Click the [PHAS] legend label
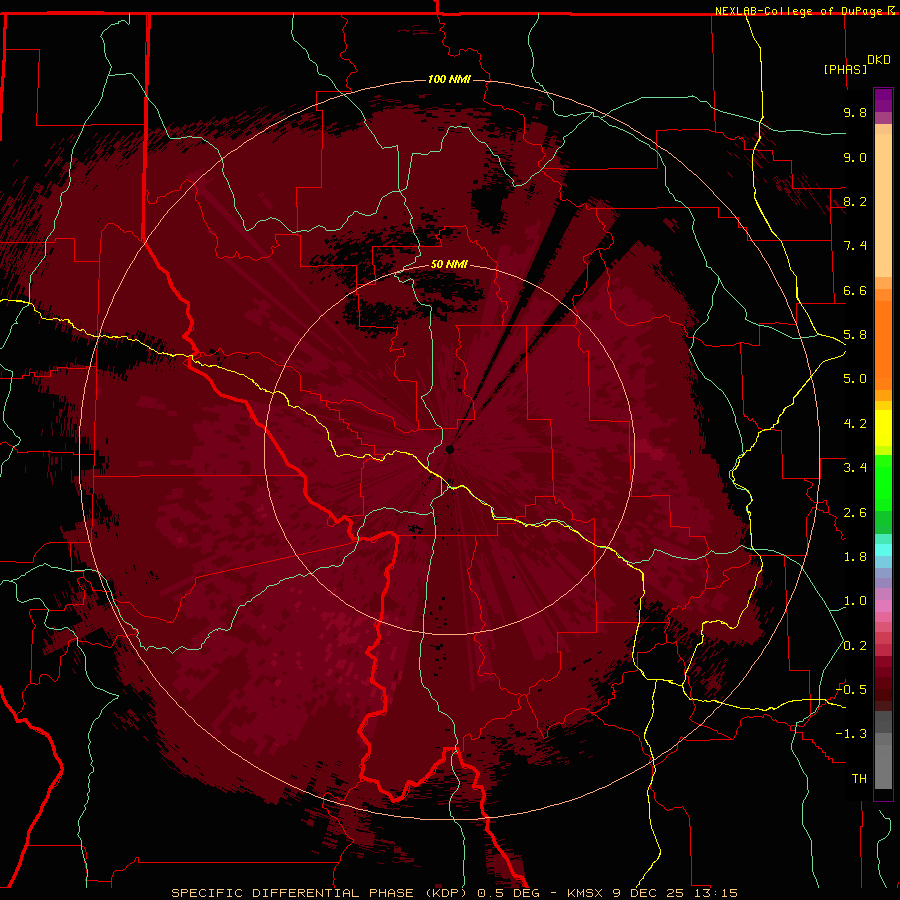The width and height of the screenshot is (900, 900). coord(845,69)
